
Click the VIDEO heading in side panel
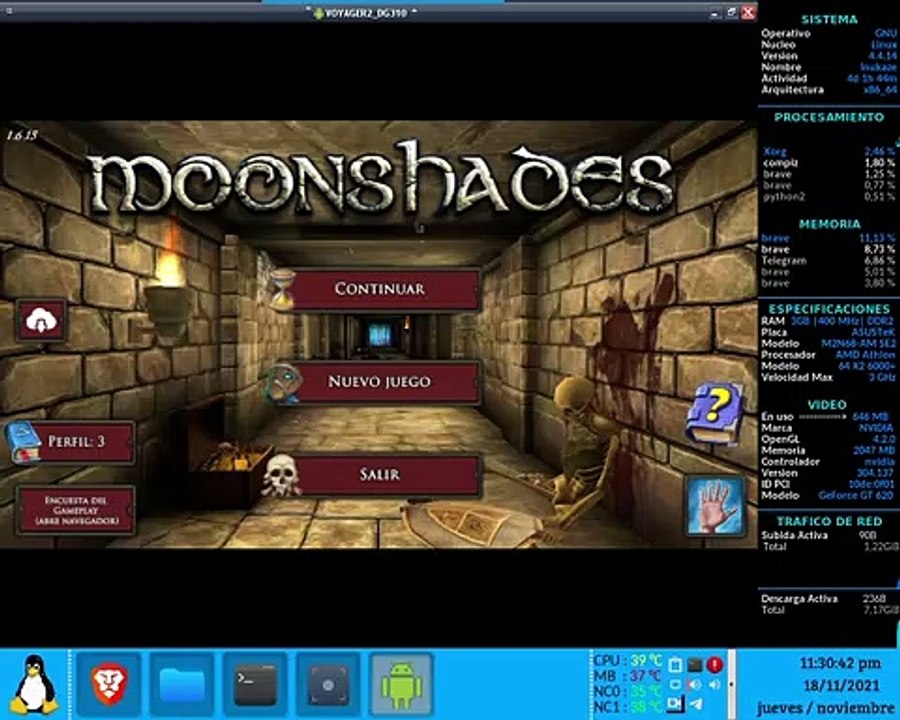827,405
